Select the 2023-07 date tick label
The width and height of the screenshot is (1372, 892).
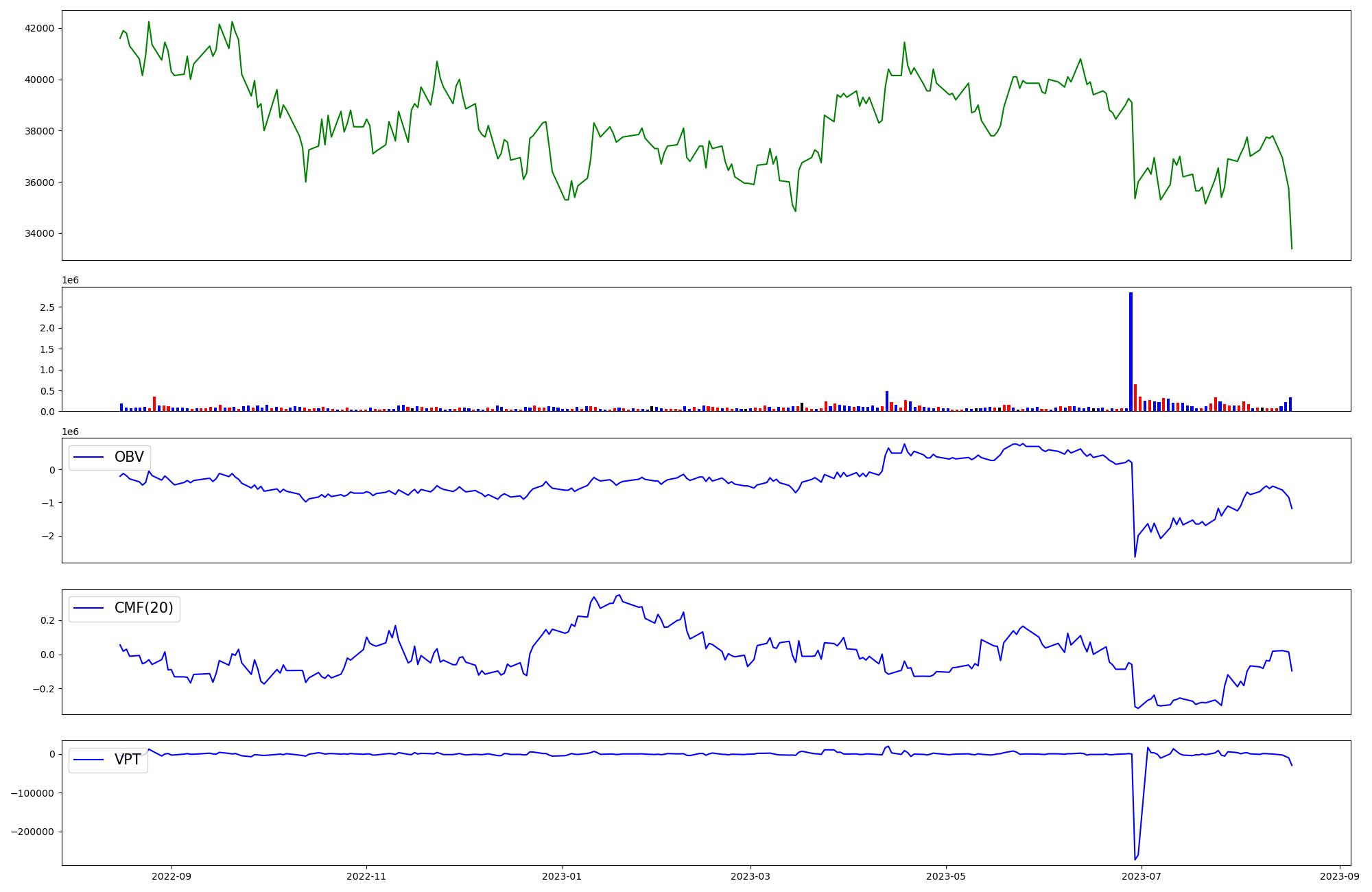[1142, 876]
